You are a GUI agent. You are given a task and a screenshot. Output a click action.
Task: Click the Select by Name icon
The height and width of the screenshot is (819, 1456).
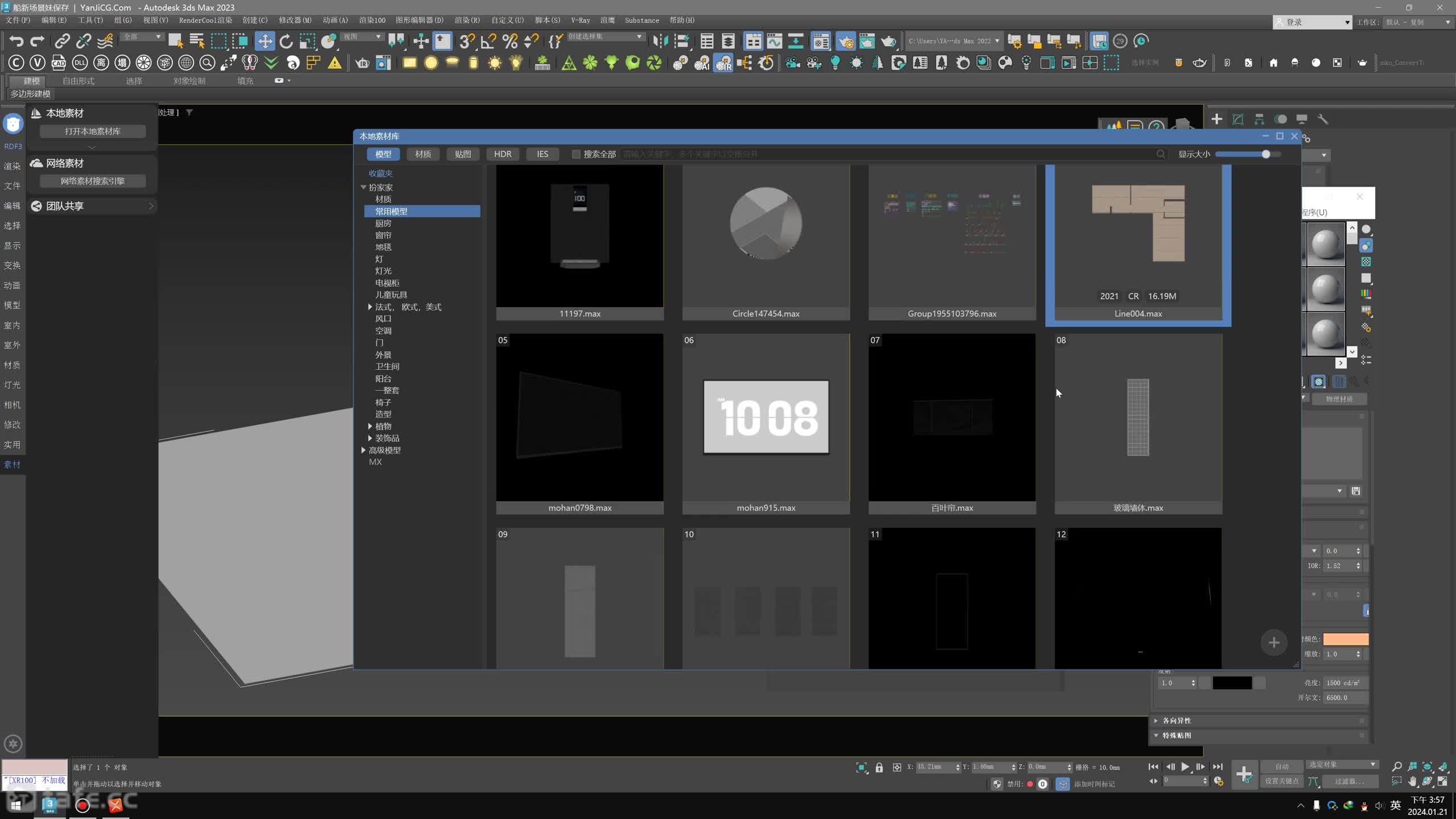pyautogui.click(x=197, y=41)
